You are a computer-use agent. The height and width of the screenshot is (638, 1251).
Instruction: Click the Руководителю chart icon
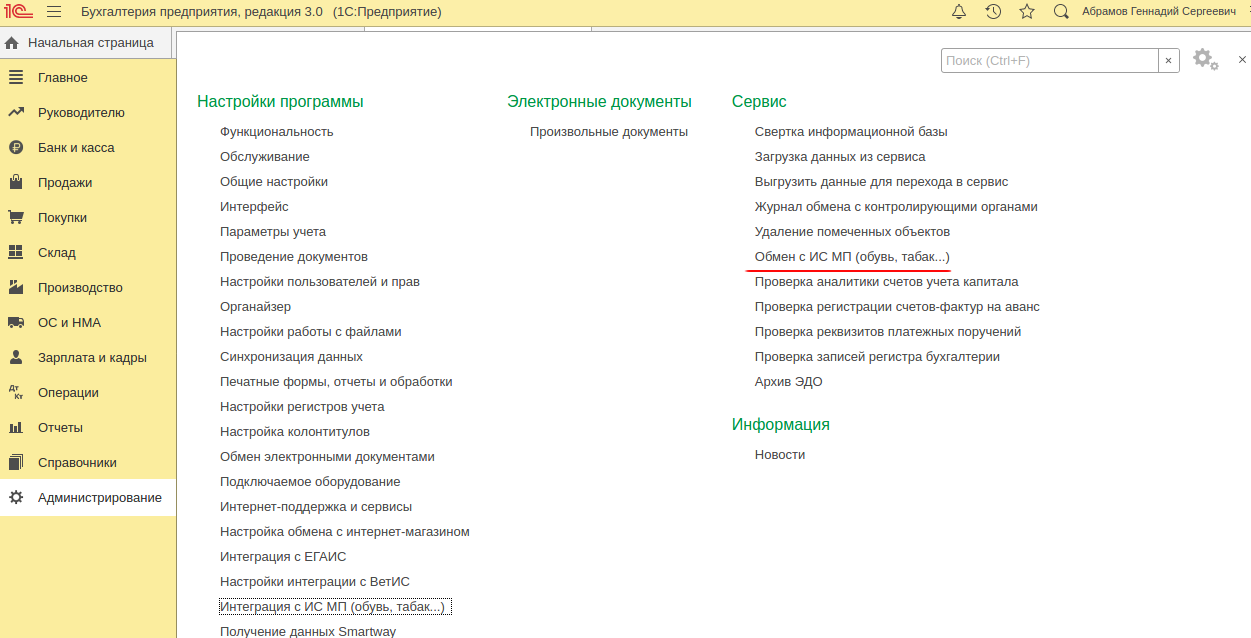(16, 112)
